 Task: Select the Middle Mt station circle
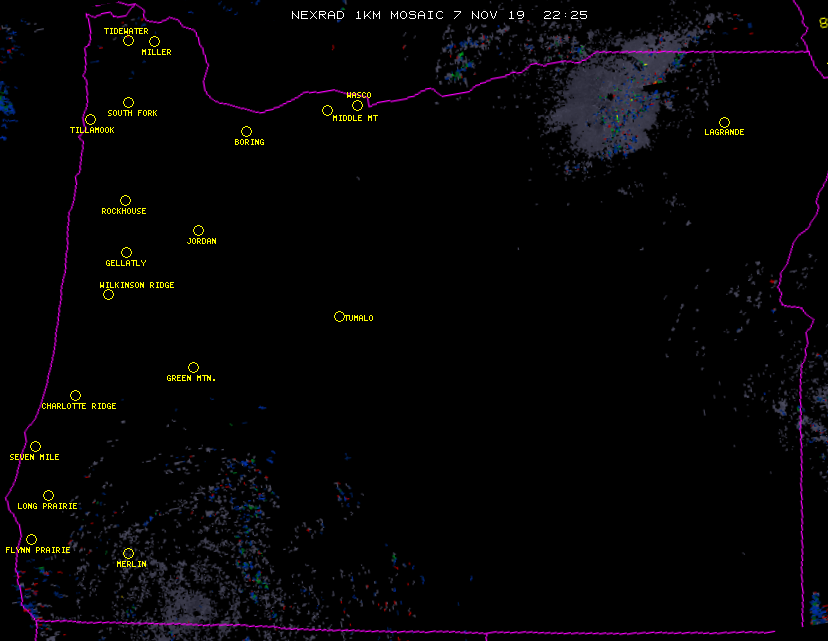tap(327, 111)
